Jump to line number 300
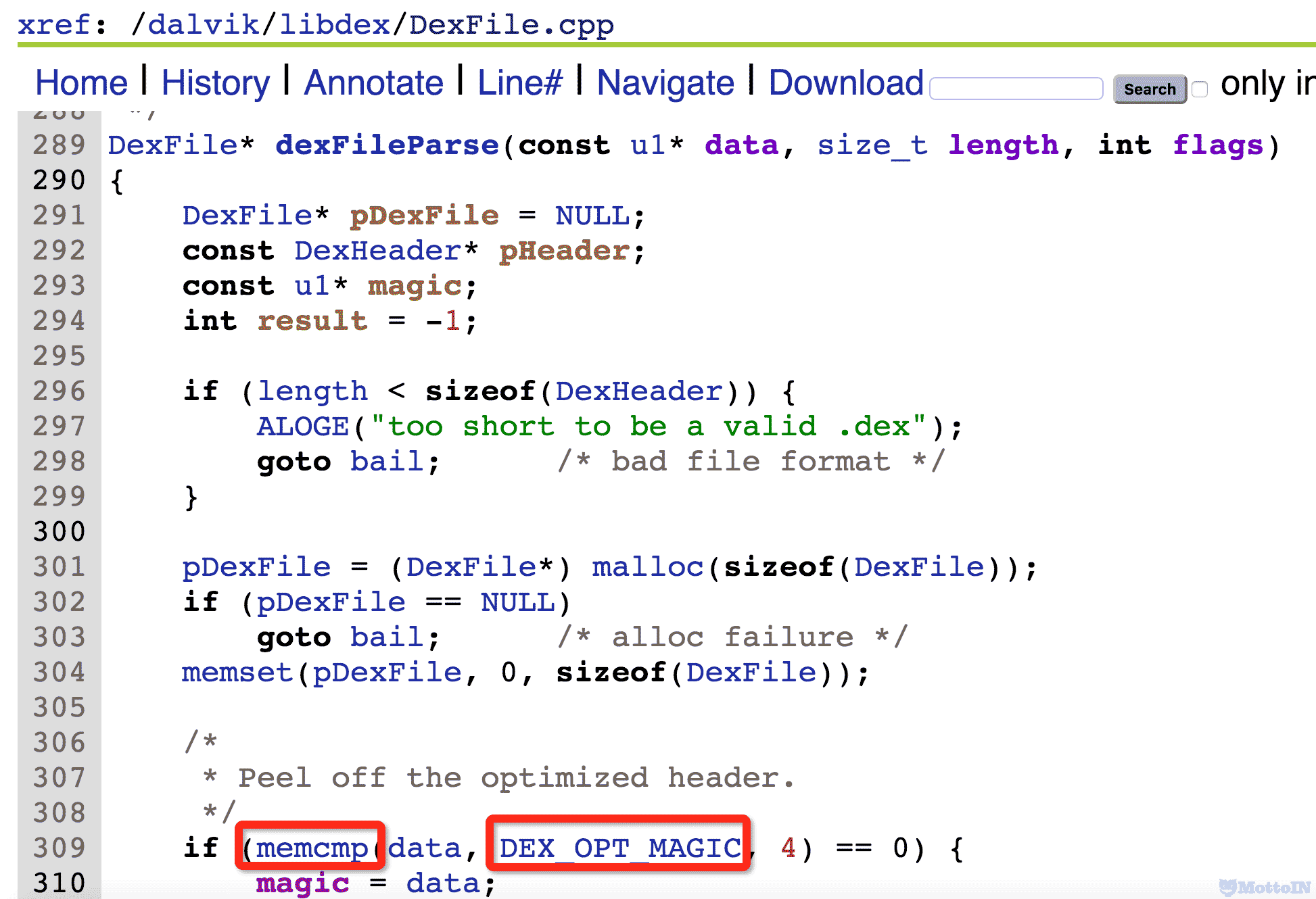 pos(60,532)
